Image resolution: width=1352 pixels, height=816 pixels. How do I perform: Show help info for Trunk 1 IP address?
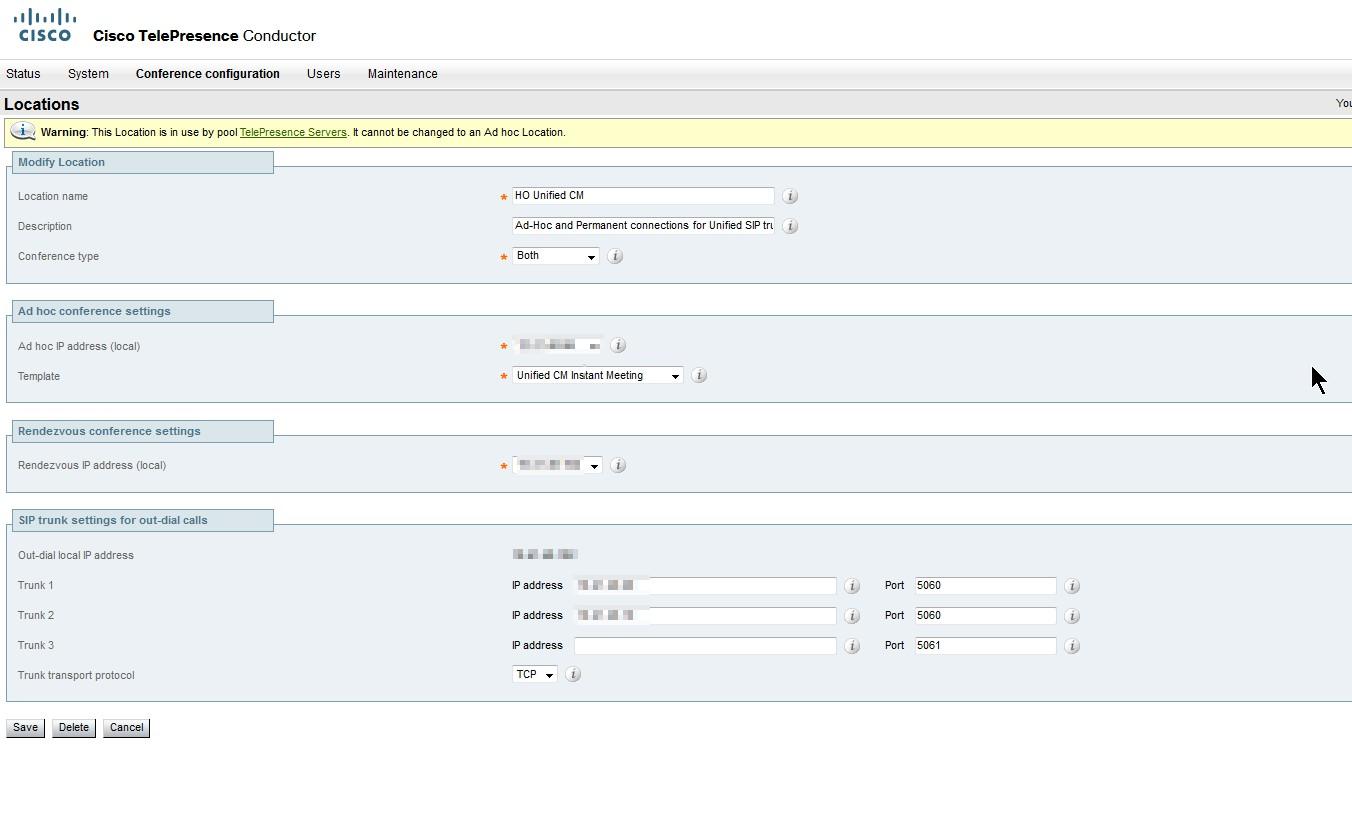point(852,586)
